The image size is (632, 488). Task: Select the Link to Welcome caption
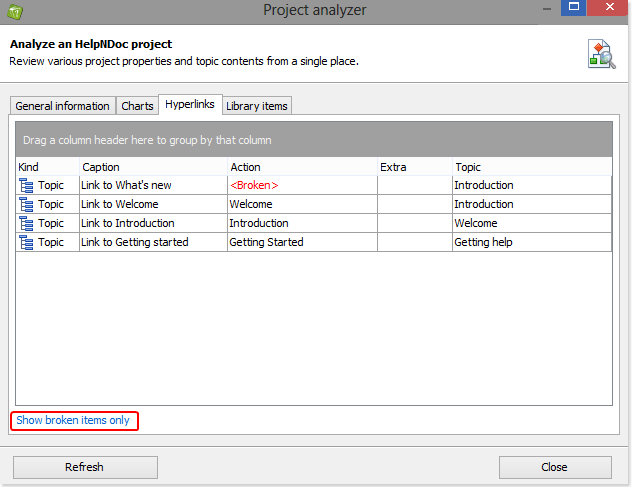[x=154, y=204]
